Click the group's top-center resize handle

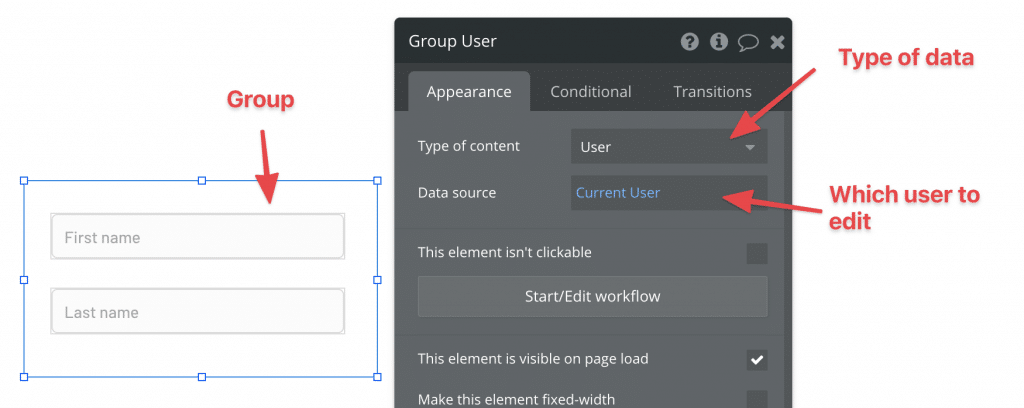point(201,181)
